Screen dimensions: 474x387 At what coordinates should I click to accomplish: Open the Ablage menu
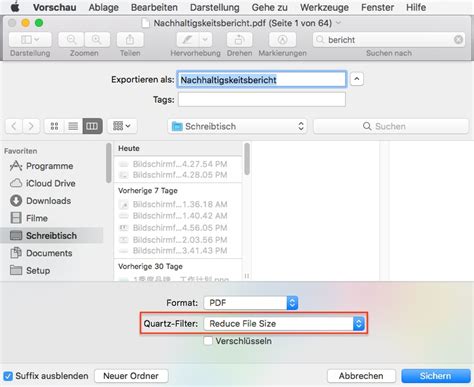103,7
